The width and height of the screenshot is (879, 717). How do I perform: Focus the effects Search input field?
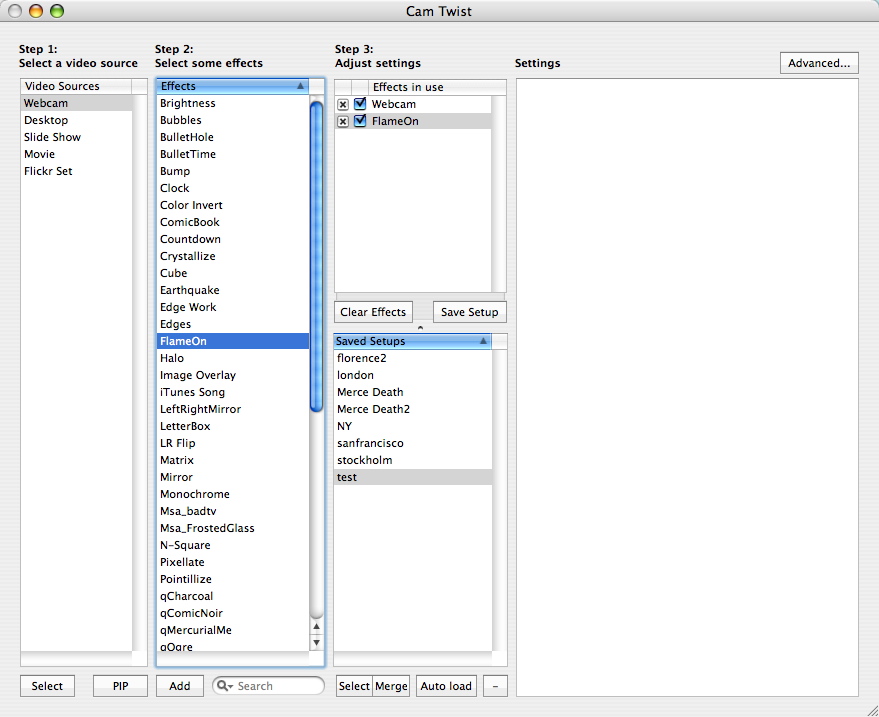277,686
